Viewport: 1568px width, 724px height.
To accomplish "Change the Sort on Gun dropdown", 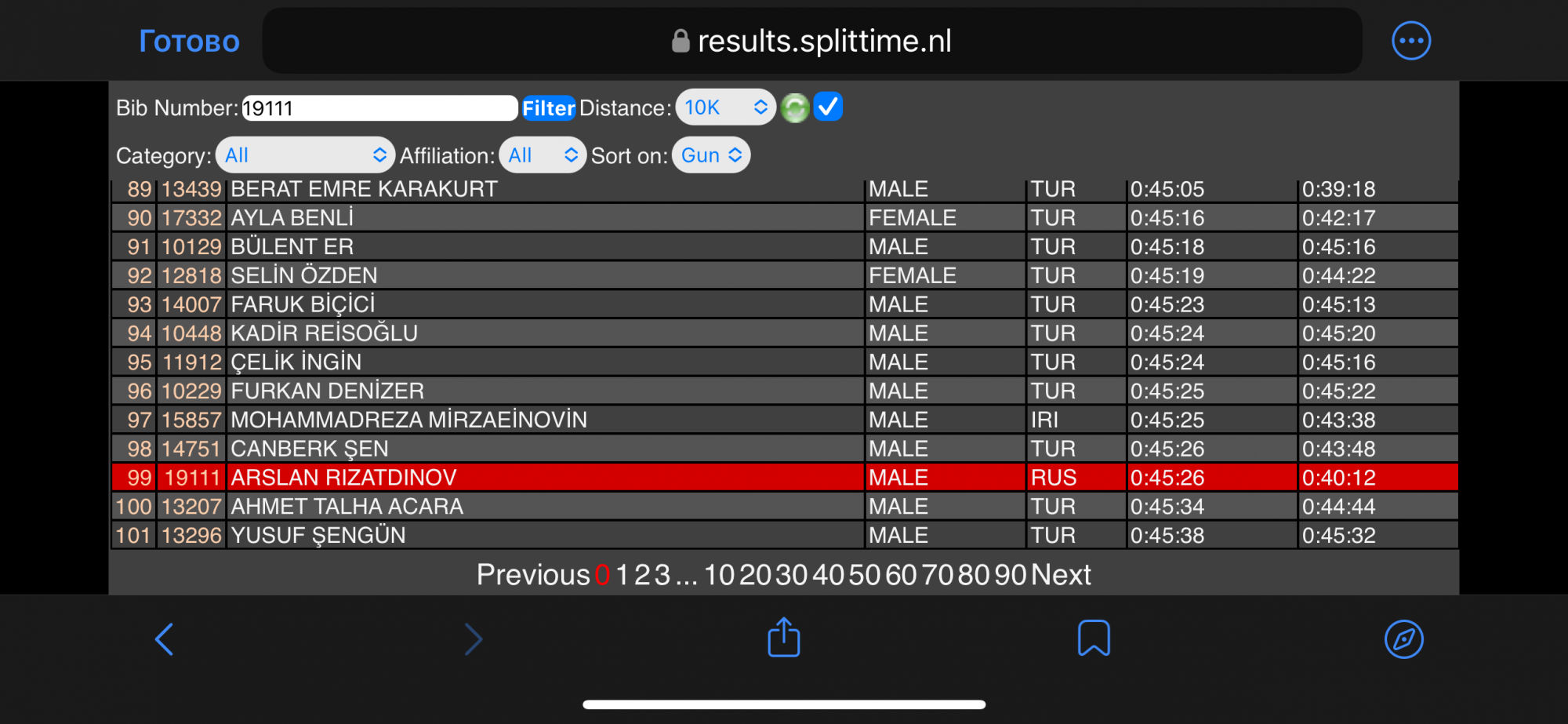I will (x=710, y=155).
